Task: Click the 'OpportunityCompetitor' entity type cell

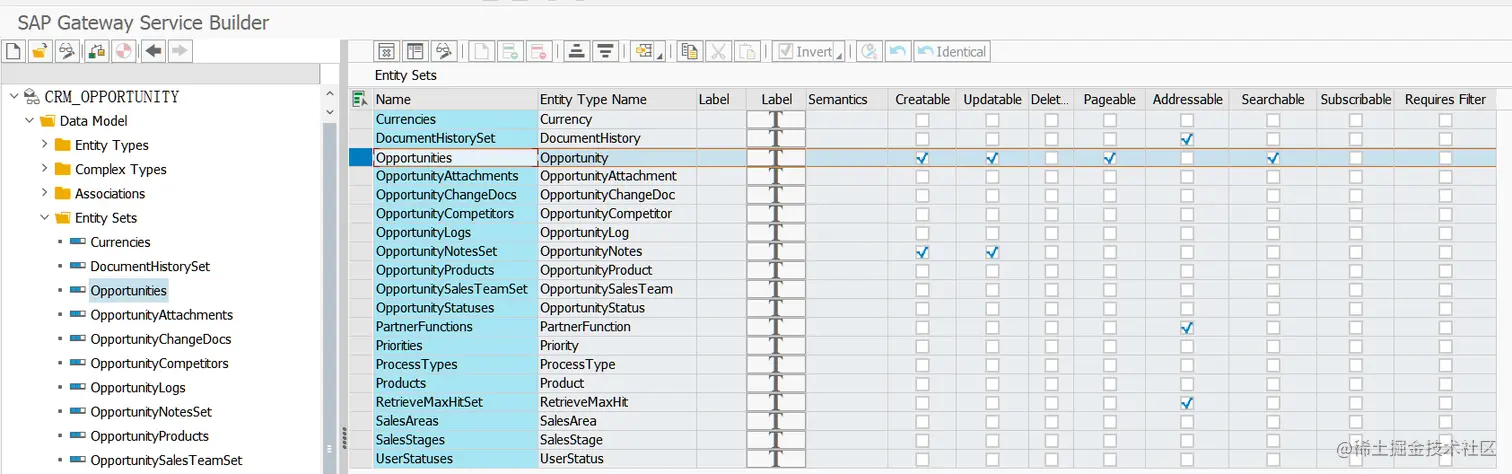Action: click(616, 214)
